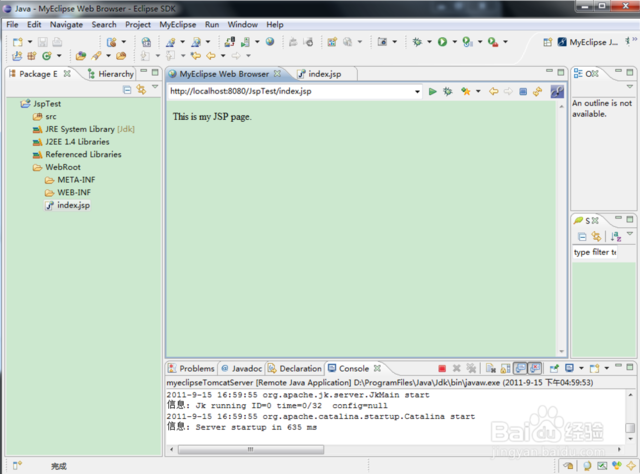
Task: Click the Sort alphabetically icon in S panel
Action: [x=616, y=236]
